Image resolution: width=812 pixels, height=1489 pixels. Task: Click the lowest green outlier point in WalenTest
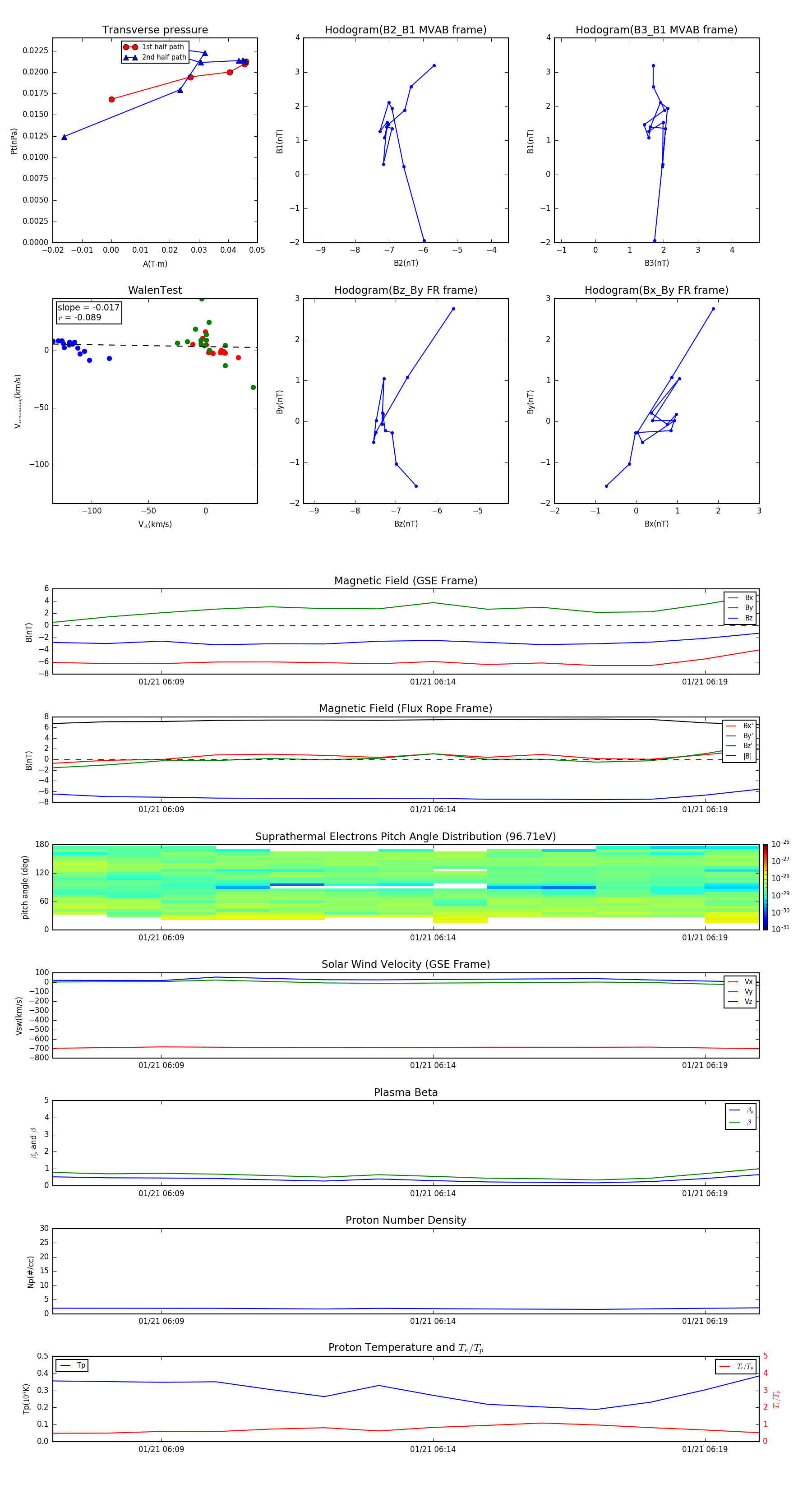(253, 387)
